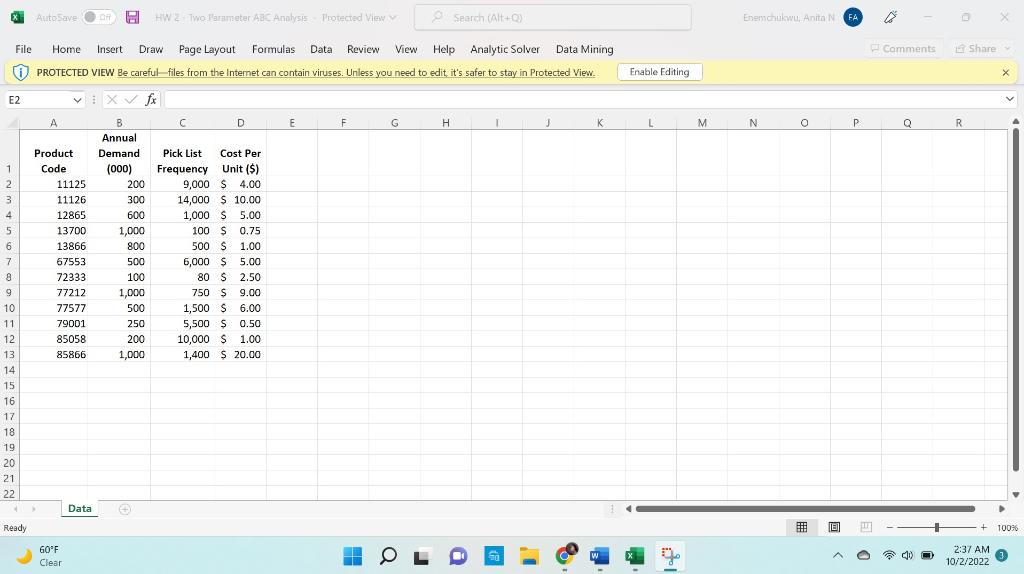Expand the formula bar chevron
The height and width of the screenshot is (574, 1024).
[x=1010, y=99]
